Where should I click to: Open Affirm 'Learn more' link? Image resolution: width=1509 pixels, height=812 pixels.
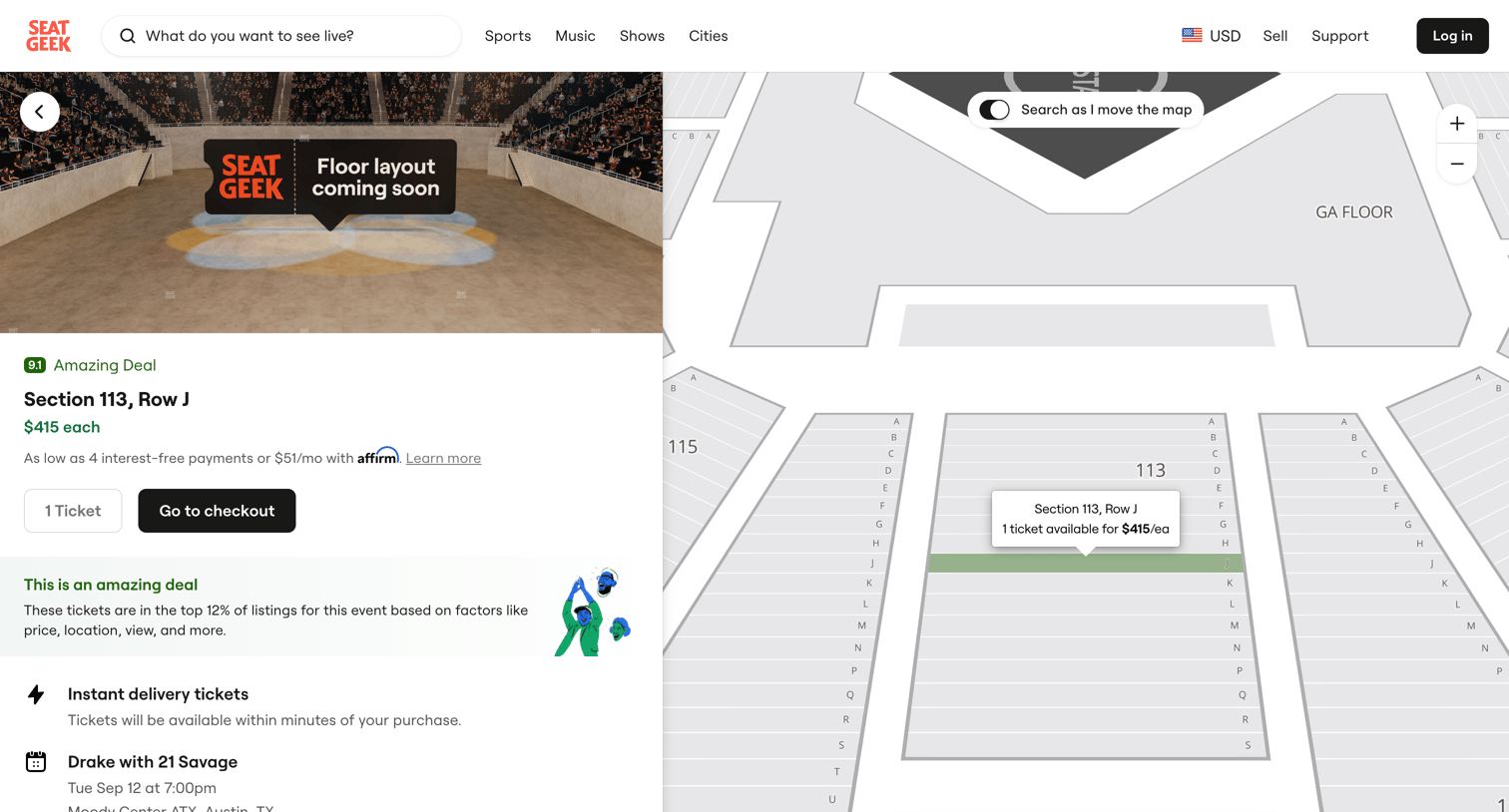pos(443,458)
